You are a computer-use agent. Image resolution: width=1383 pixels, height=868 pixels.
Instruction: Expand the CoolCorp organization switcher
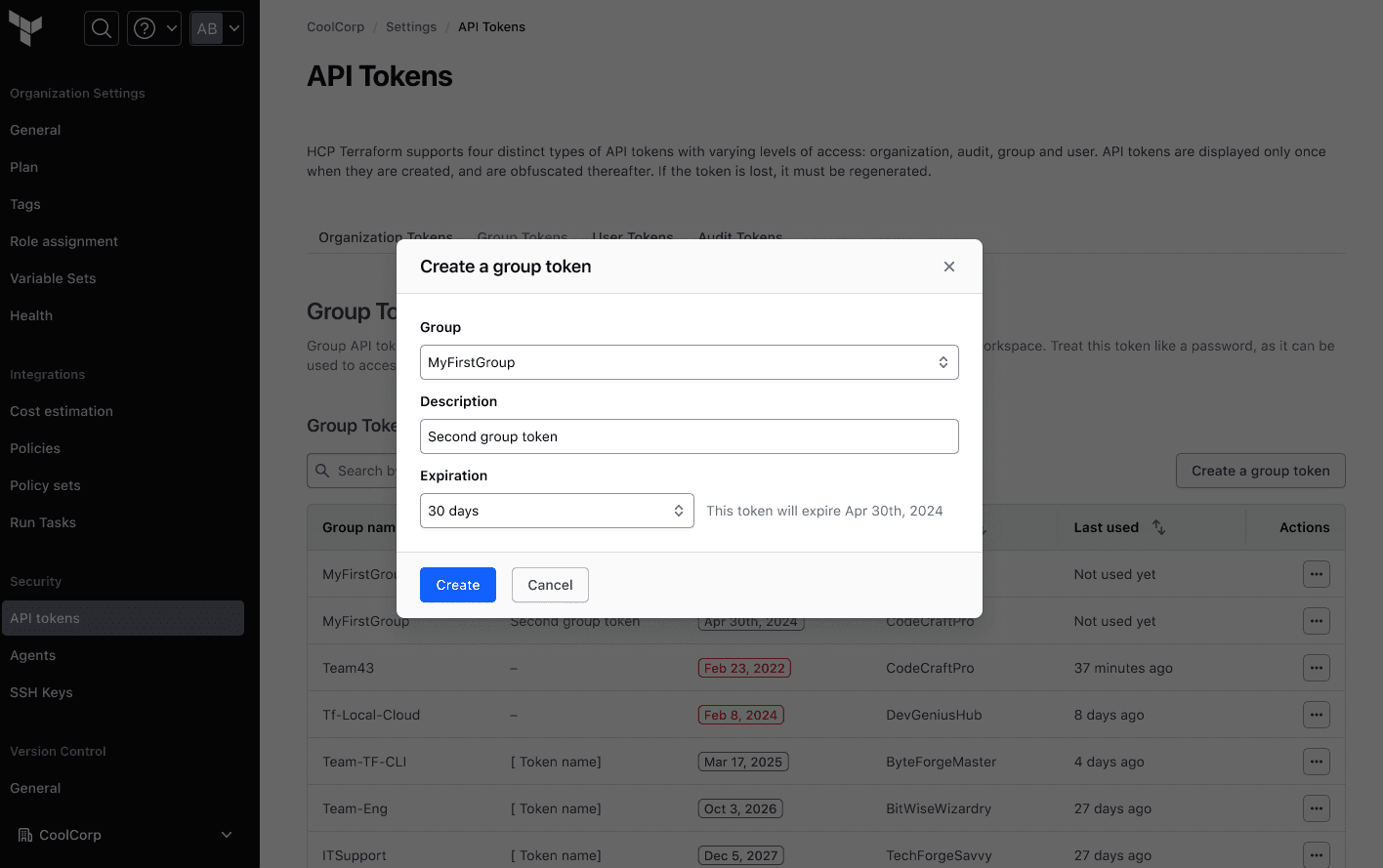[x=127, y=835]
